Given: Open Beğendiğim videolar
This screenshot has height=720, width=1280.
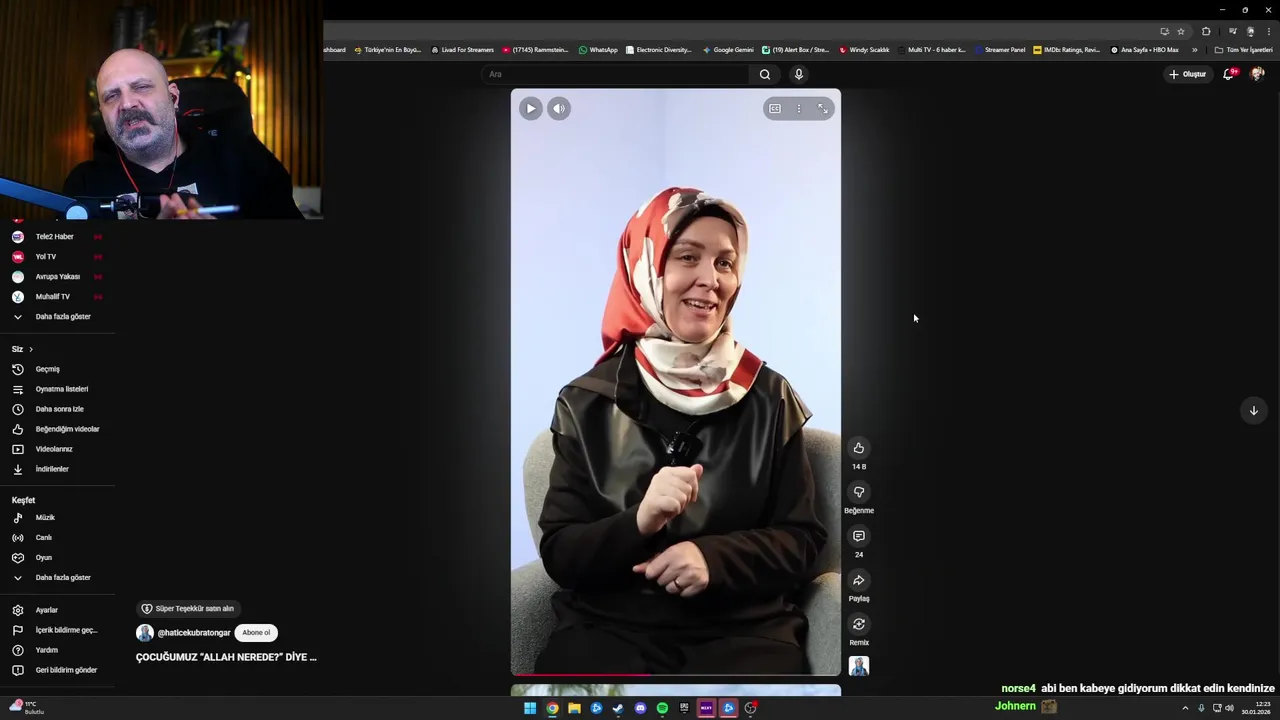Looking at the screenshot, I should tap(58, 429).
